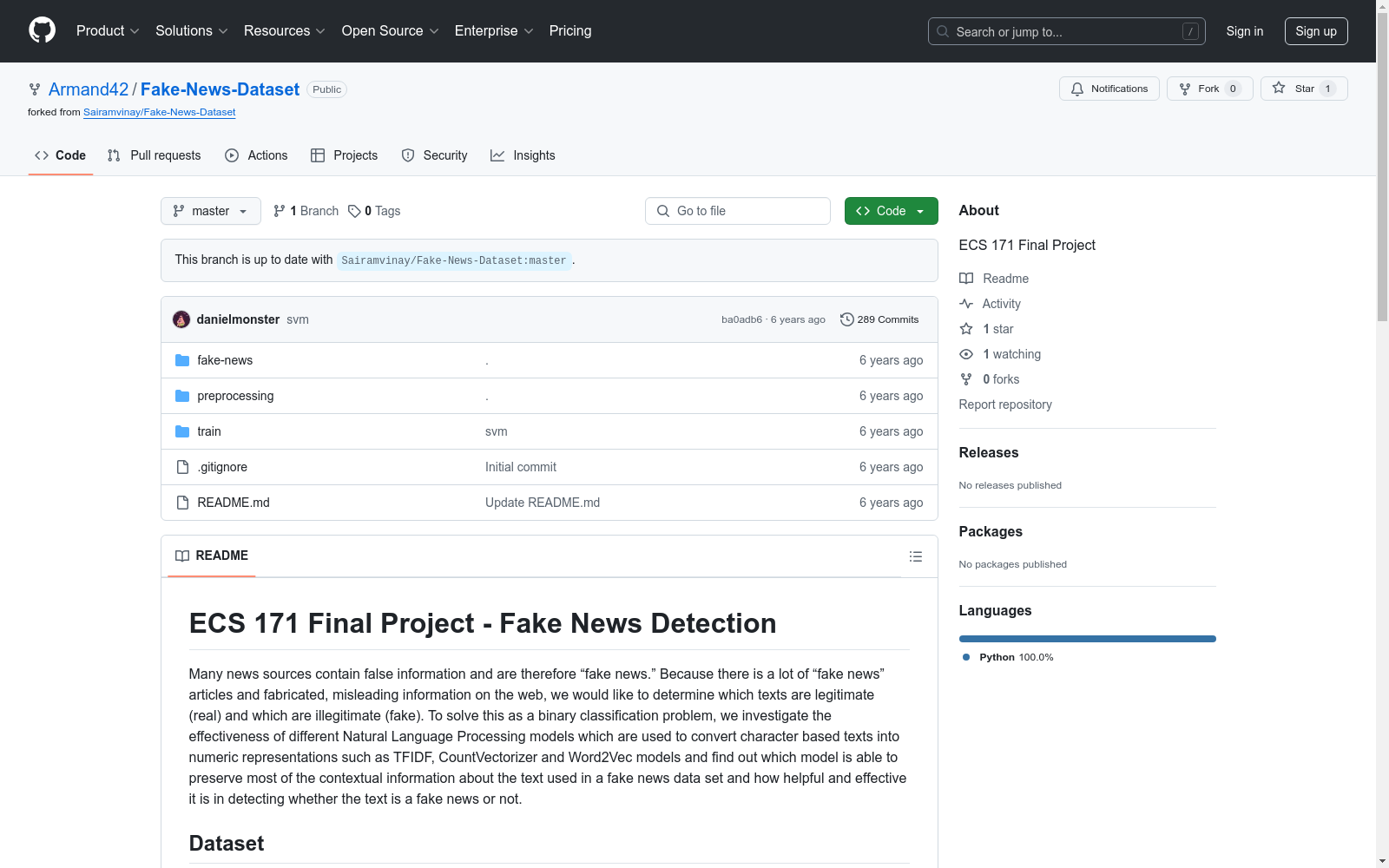This screenshot has width=1389, height=868.
Task: Click the fake-news folder icon
Action: 182,360
